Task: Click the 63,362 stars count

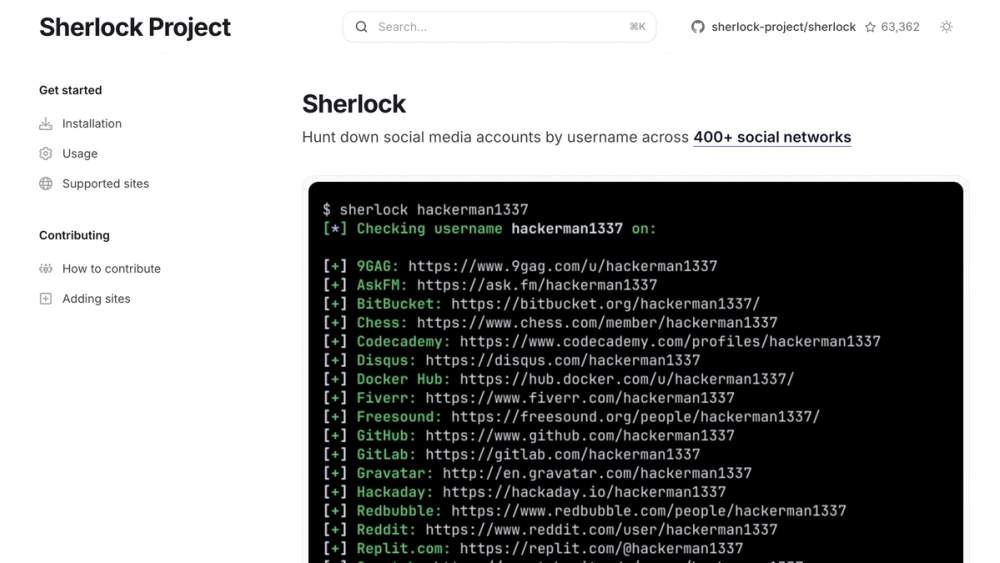Action: (900, 27)
